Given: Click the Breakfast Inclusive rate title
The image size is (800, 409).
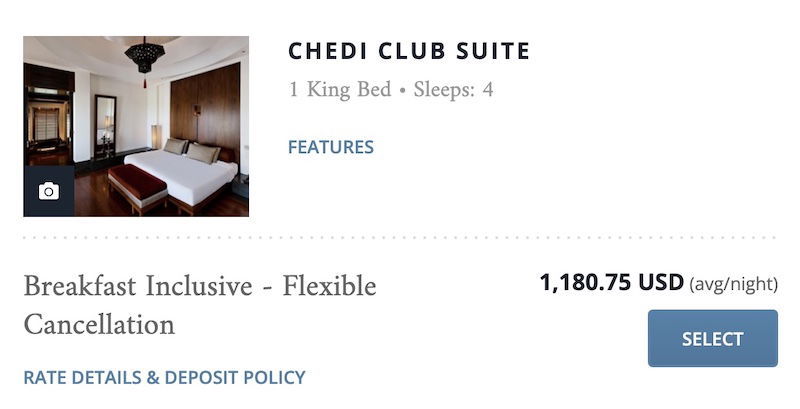Looking at the screenshot, I should pos(200,304).
